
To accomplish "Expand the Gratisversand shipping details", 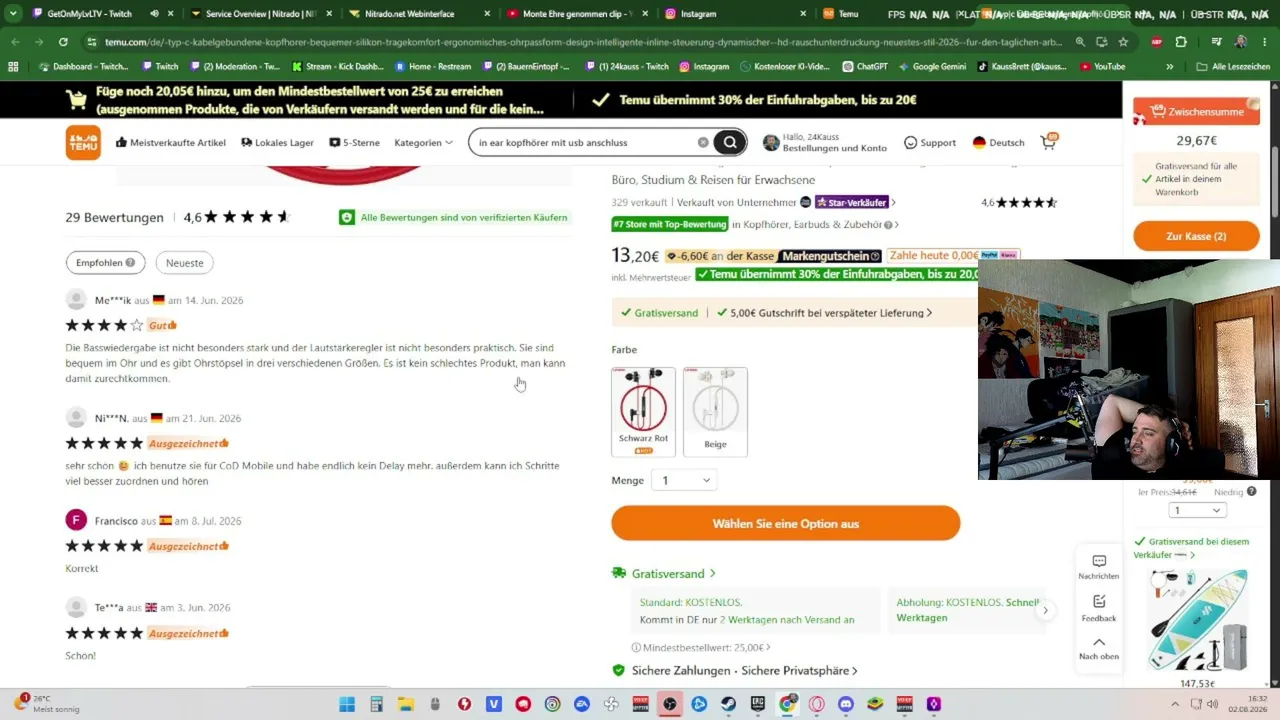I will coord(664,574).
